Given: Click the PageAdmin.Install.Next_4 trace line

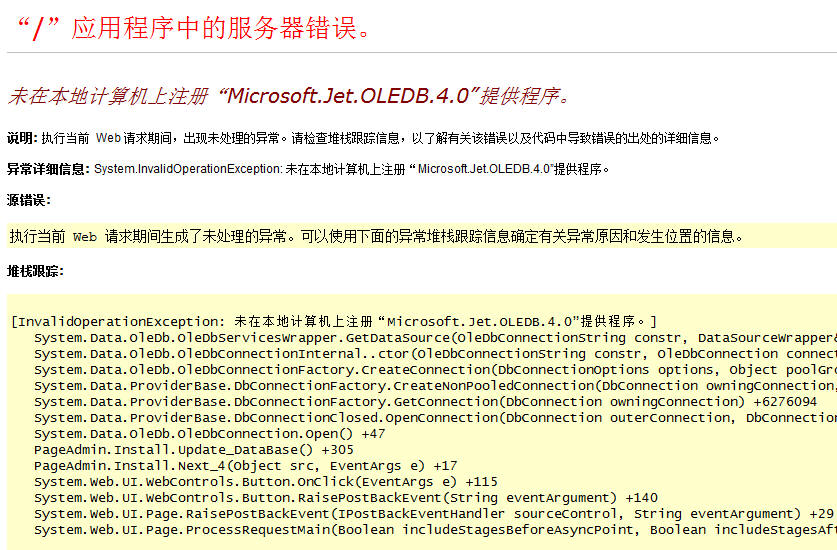Looking at the screenshot, I should 245,465.
